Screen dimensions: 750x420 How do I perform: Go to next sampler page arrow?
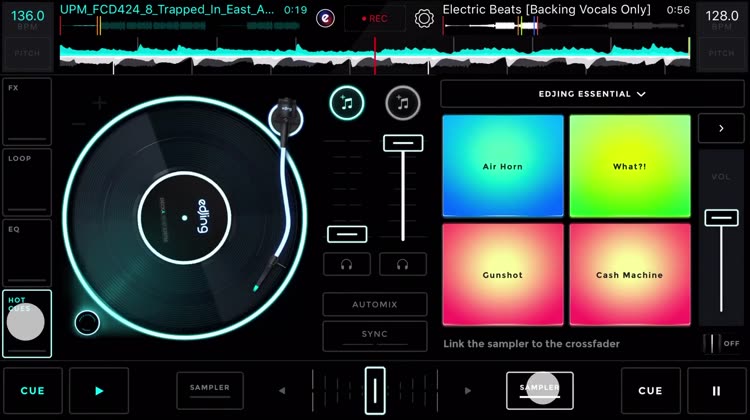pos(721,128)
